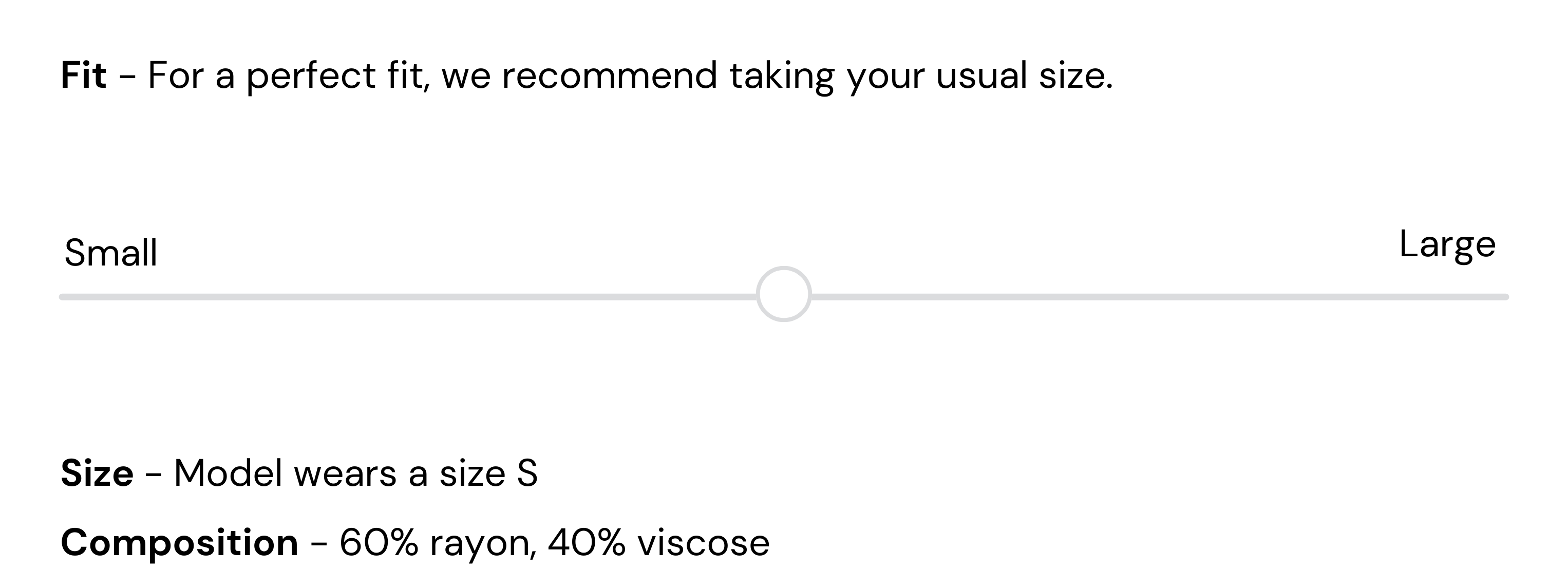Image resolution: width=1568 pixels, height=588 pixels.
Task: Click the word "taking" in the fit sentence
Action: click(x=782, y=77)
